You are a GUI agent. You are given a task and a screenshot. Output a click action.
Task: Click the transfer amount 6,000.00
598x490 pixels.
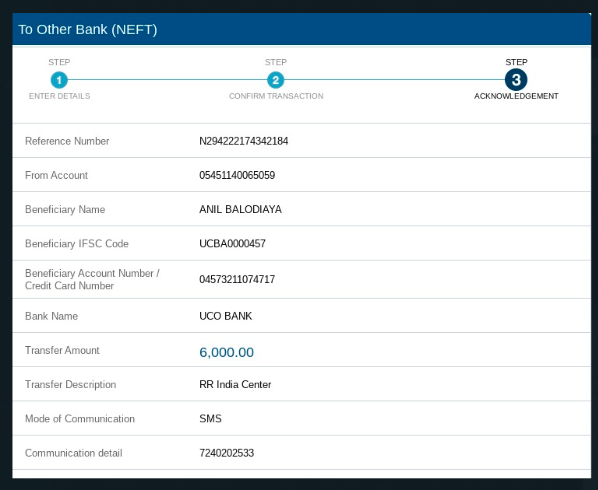227,352
